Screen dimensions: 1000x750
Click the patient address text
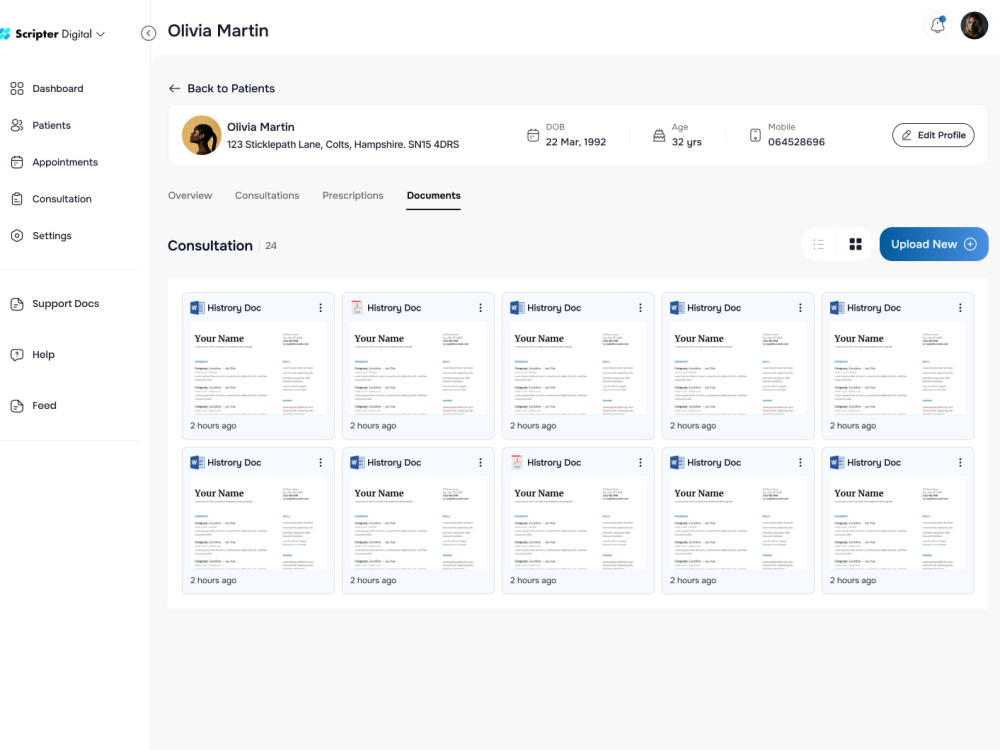pyautogui.click(x=343, y=145)
